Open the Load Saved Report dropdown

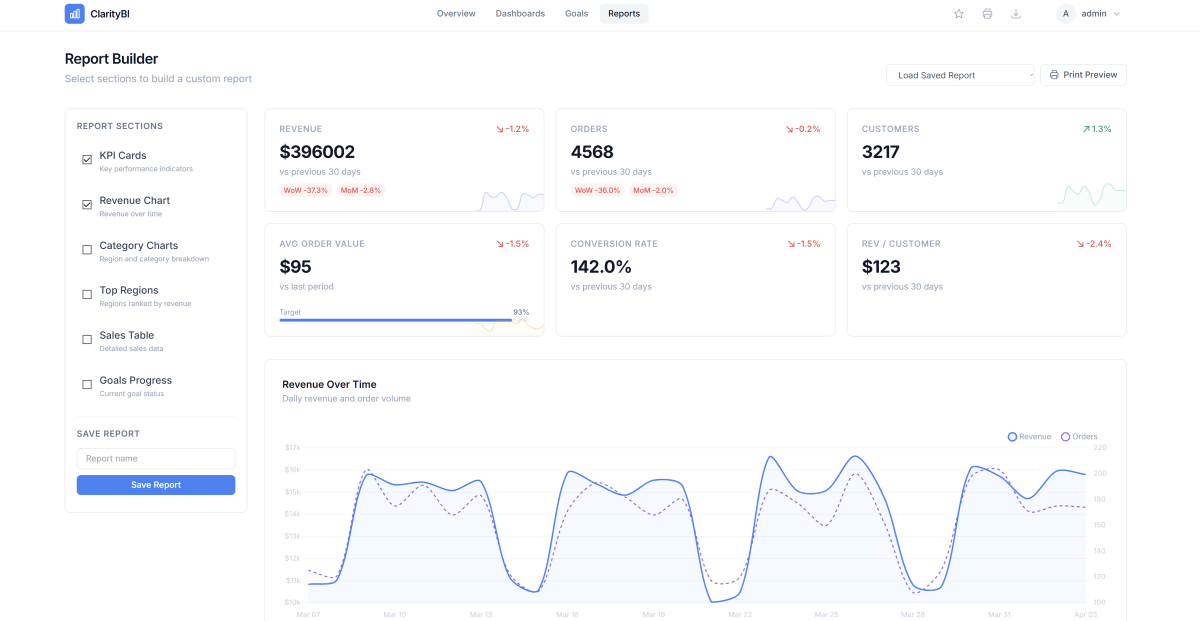959,74
